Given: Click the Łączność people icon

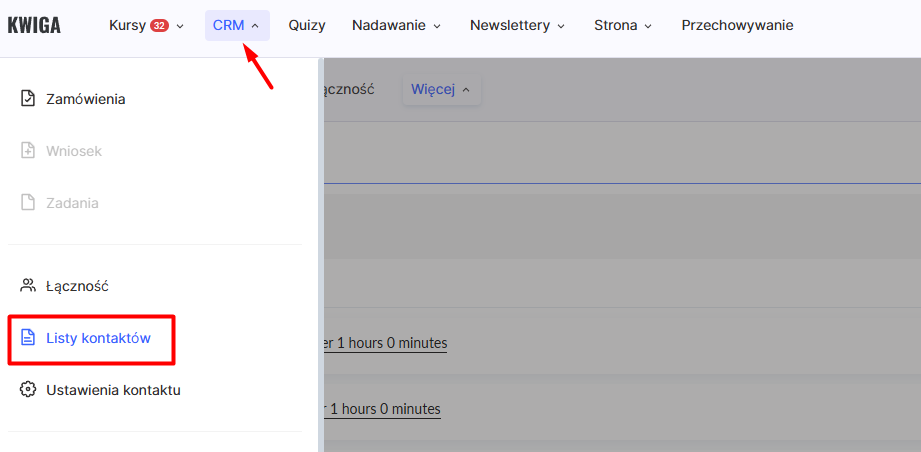Looking at the screenshot, I should (x=28, y=286).
